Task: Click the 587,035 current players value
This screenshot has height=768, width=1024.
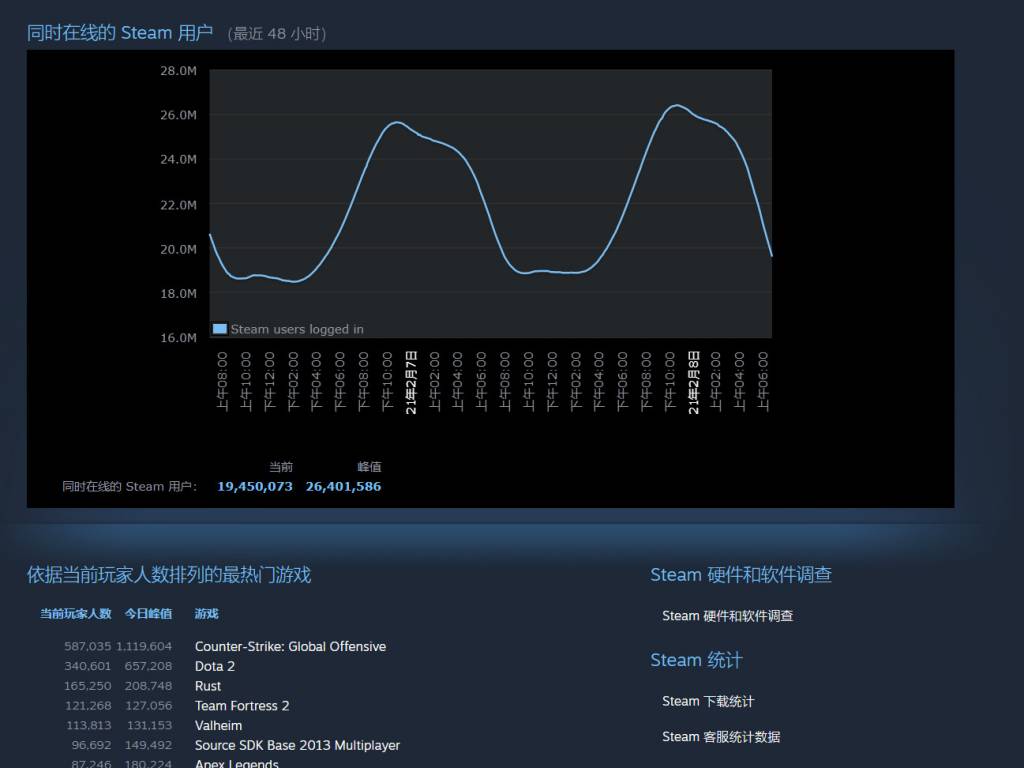Action: click(x=88, y=647)
